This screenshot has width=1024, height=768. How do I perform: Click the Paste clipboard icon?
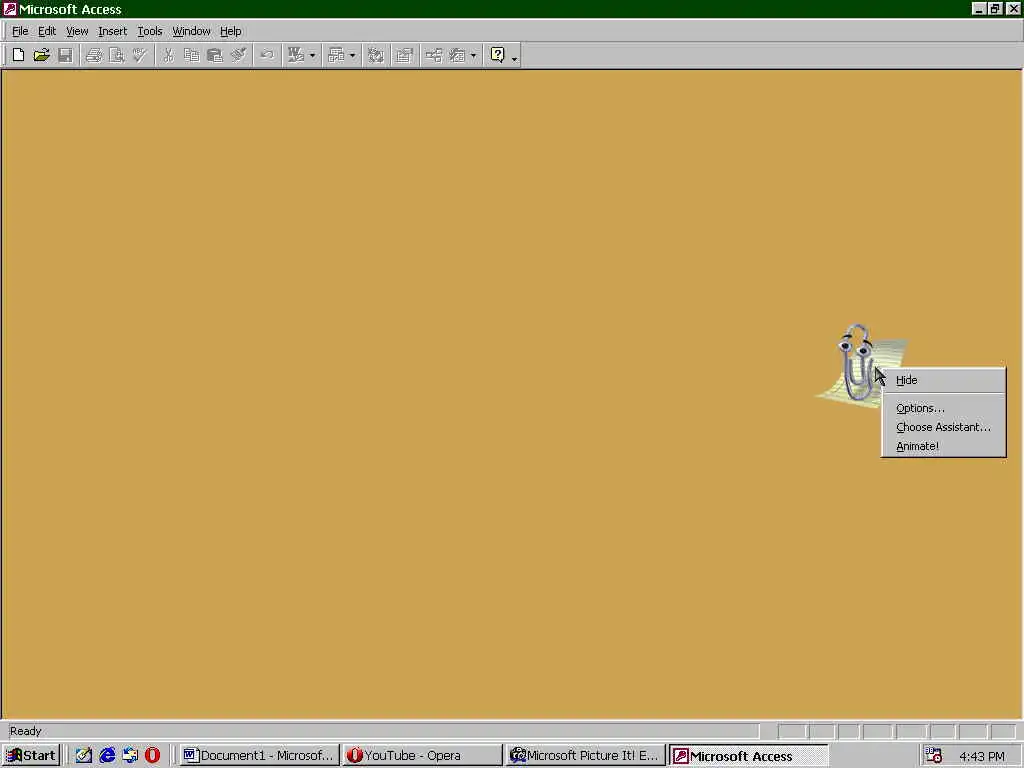point(214,56)
